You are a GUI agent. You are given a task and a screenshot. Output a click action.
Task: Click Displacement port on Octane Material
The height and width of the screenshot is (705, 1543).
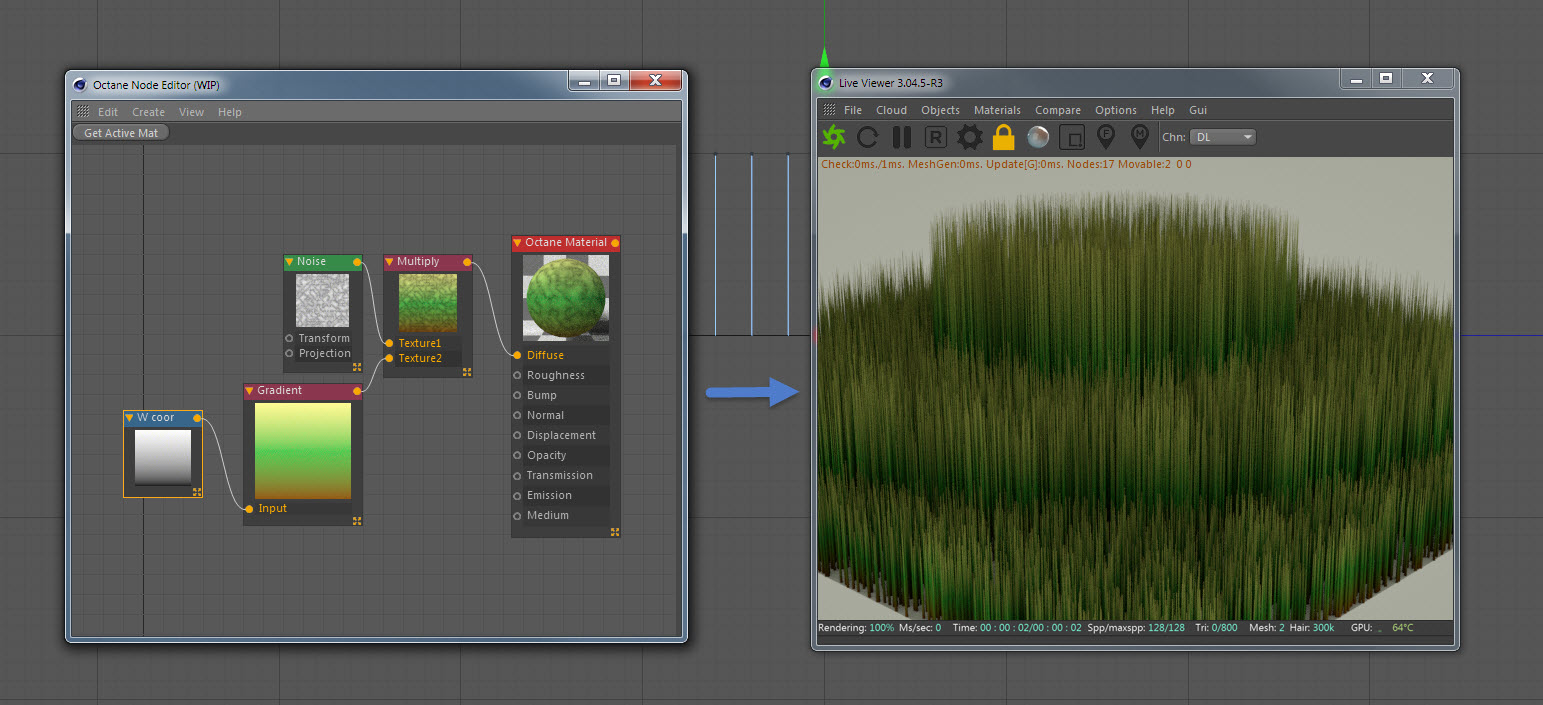coord(517,435)
